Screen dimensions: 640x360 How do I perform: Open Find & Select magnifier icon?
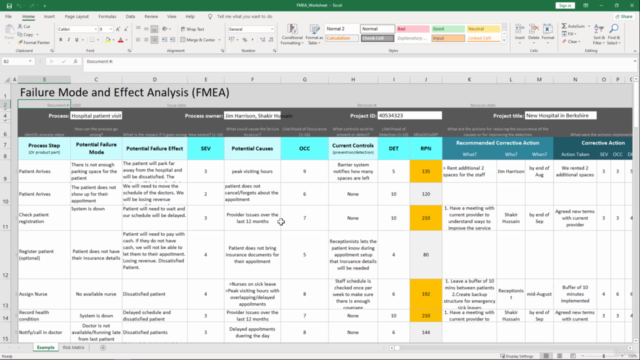tap(613, 29)
